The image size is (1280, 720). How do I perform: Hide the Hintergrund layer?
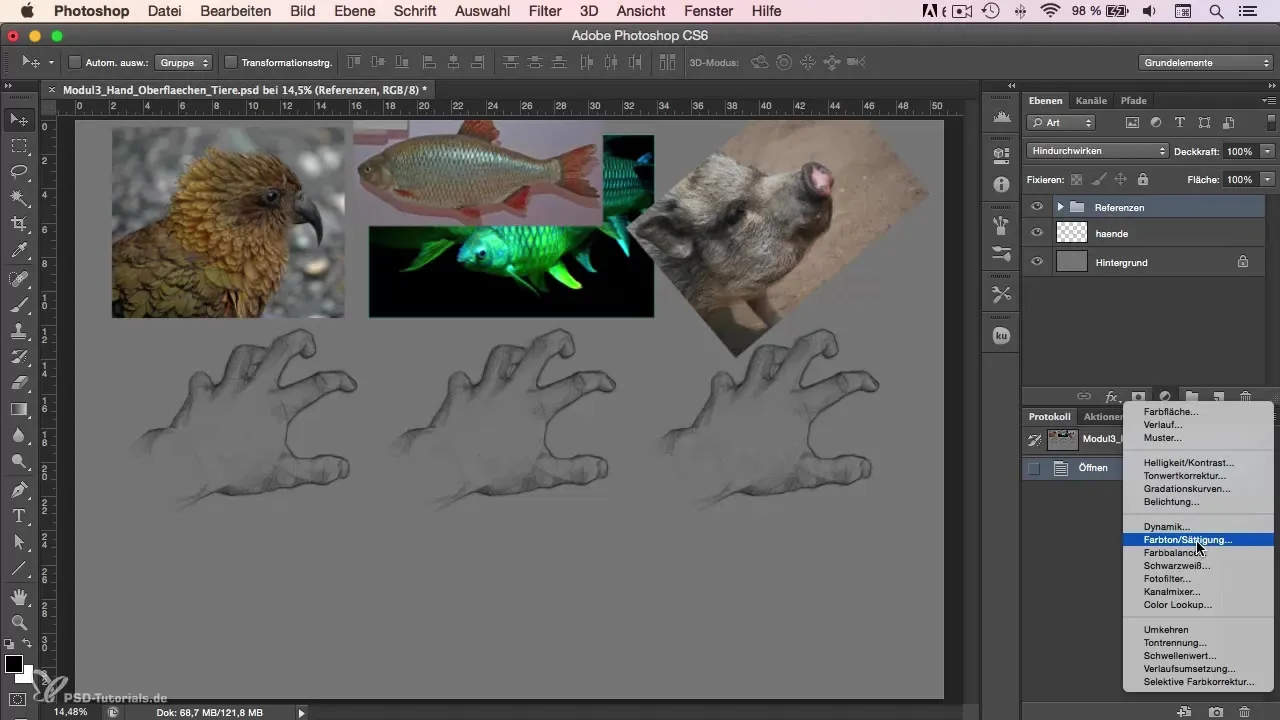1037,262
